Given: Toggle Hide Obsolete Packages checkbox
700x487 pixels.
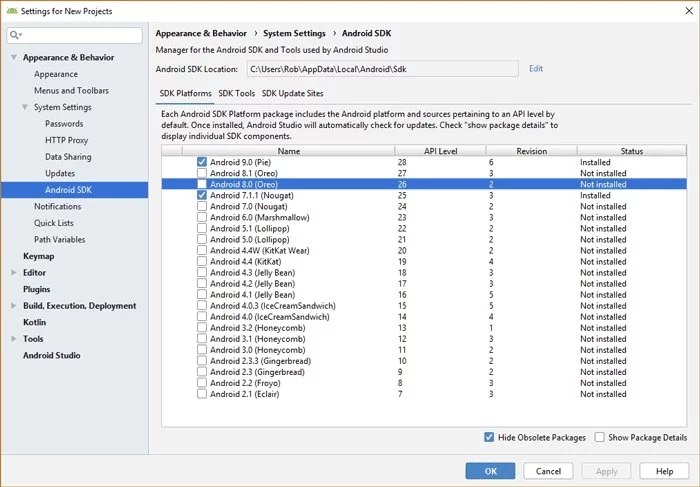Looking at the screenshot, I should (489, 437).
